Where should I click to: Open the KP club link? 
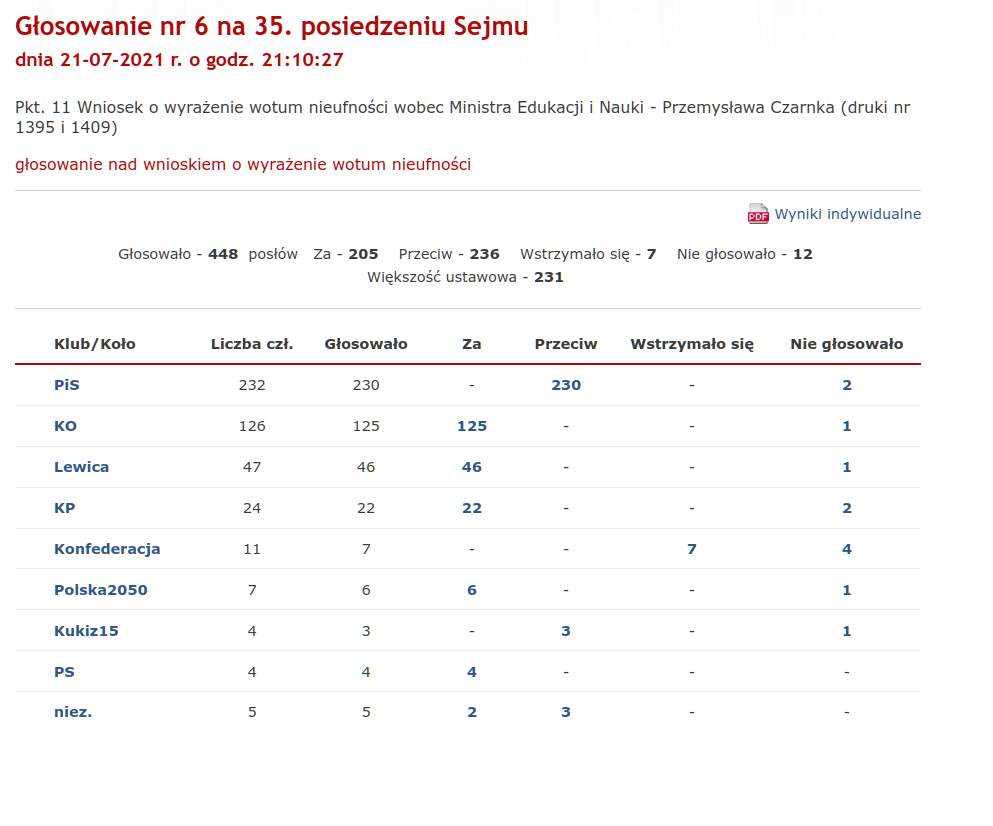(65, 508)
